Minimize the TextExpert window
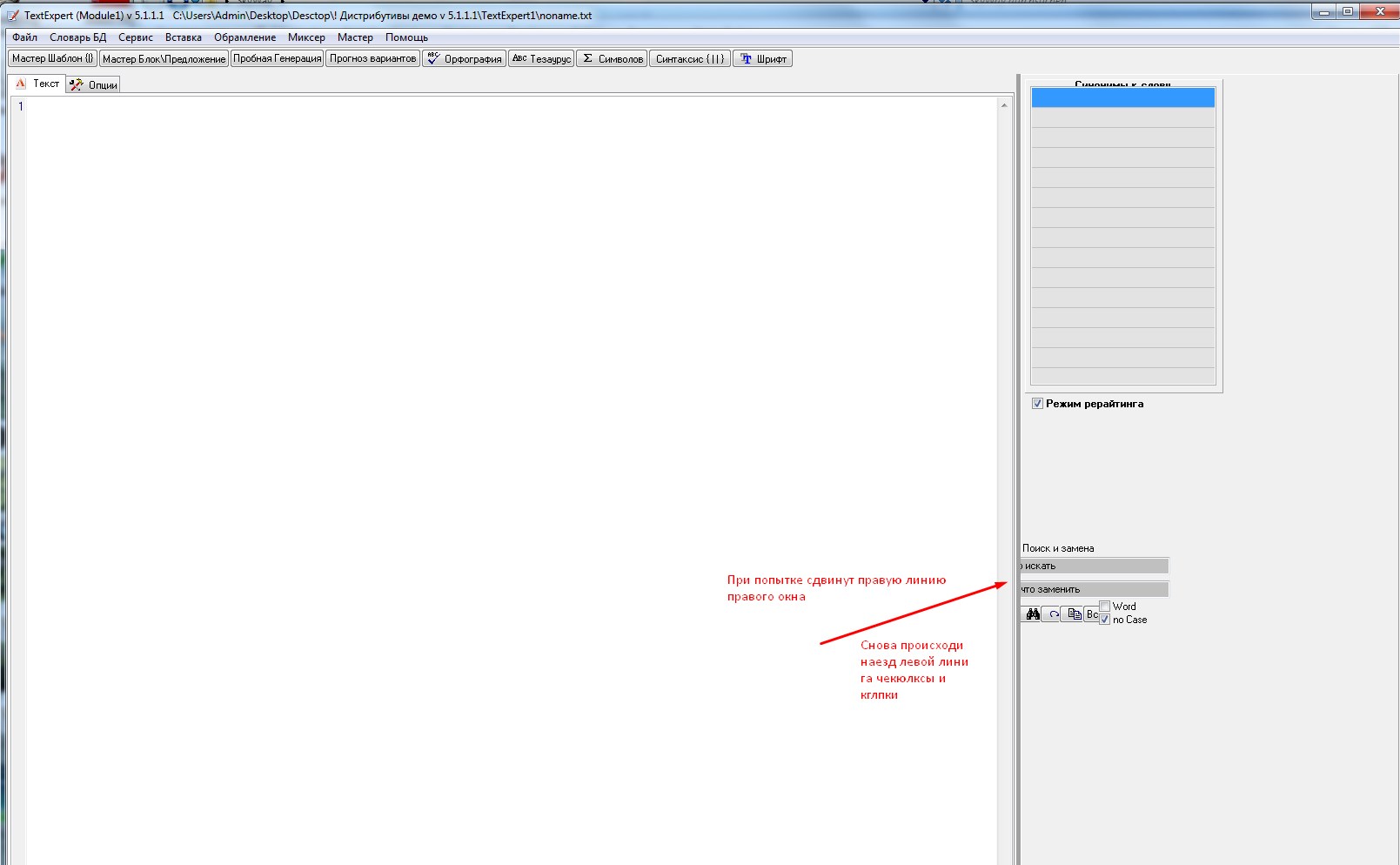The height and width of the screenshot is (865, 1400). pyautogui.click(x=1324, y=12)
